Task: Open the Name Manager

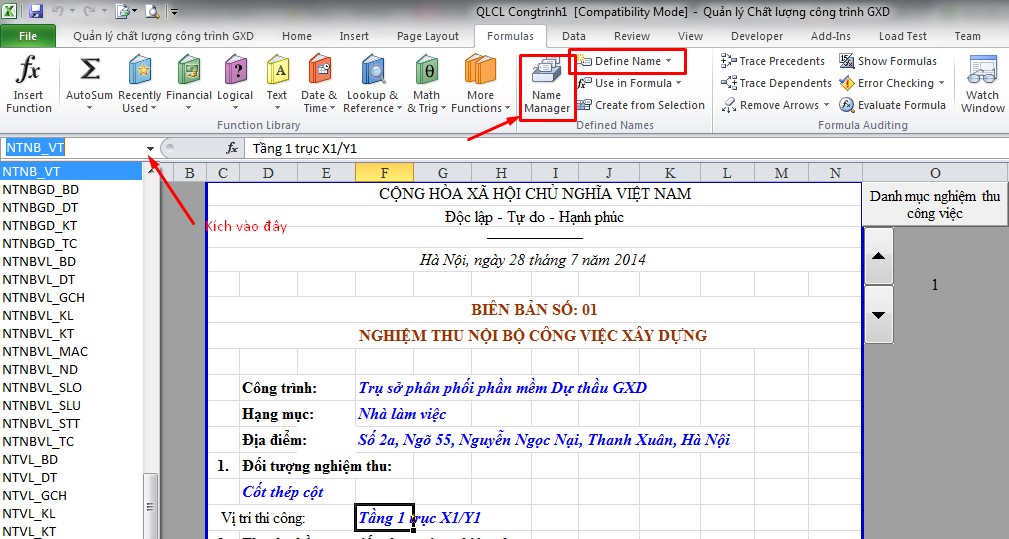Action: click(547, 86)
